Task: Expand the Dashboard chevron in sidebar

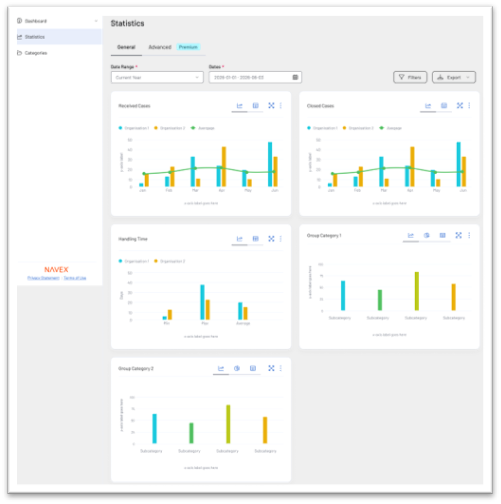Action: click(96, 21)
